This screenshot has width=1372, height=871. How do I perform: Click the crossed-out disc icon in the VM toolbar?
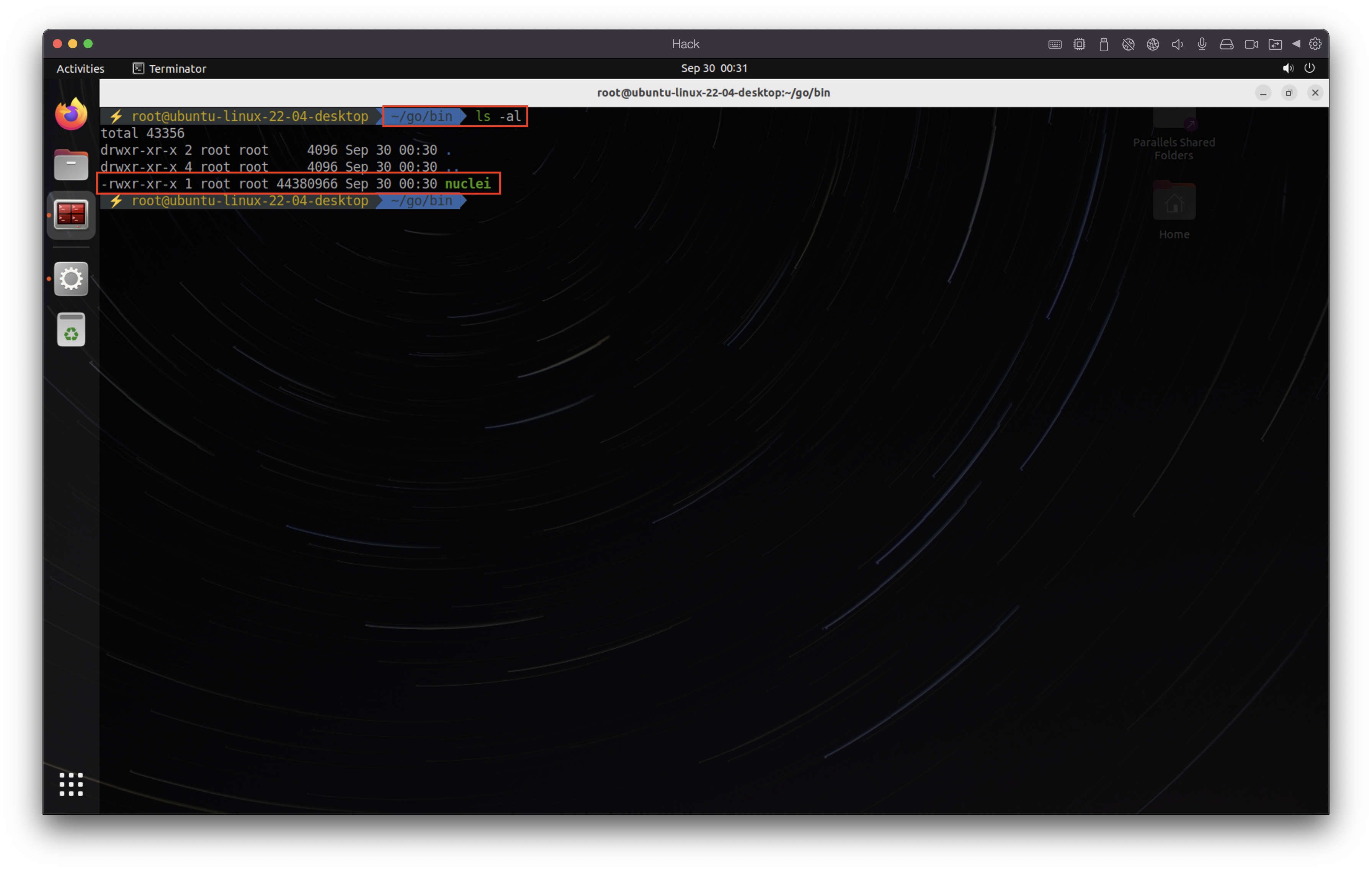pos(1128,44)
